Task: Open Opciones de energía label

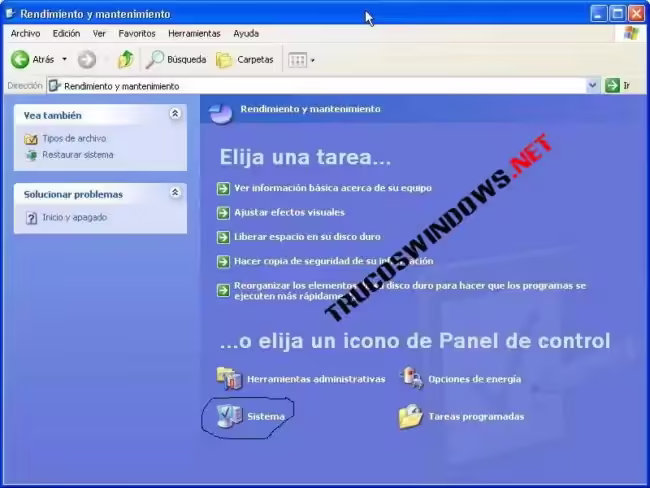Action: click(x=475, y=379)
